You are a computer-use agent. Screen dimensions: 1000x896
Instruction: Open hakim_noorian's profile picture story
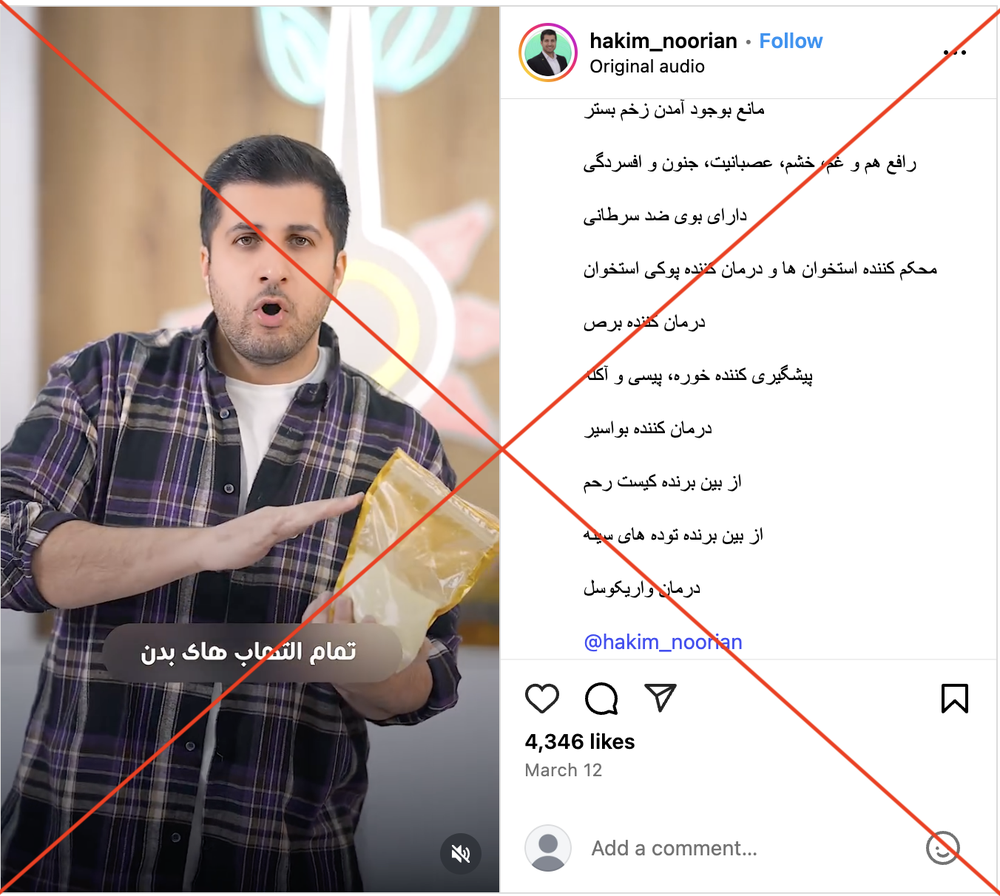(x=548, y=52)
